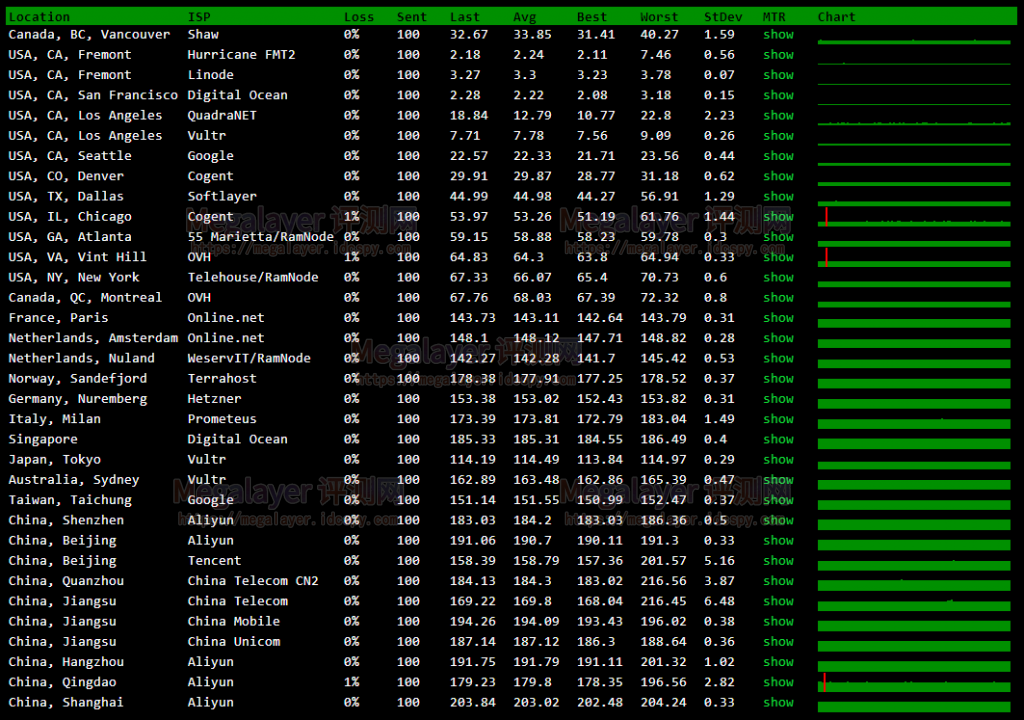The image size is (1024, 720).
Task: Show MTR for Sydney Vultr row
Action: click(x=778, y=480)
